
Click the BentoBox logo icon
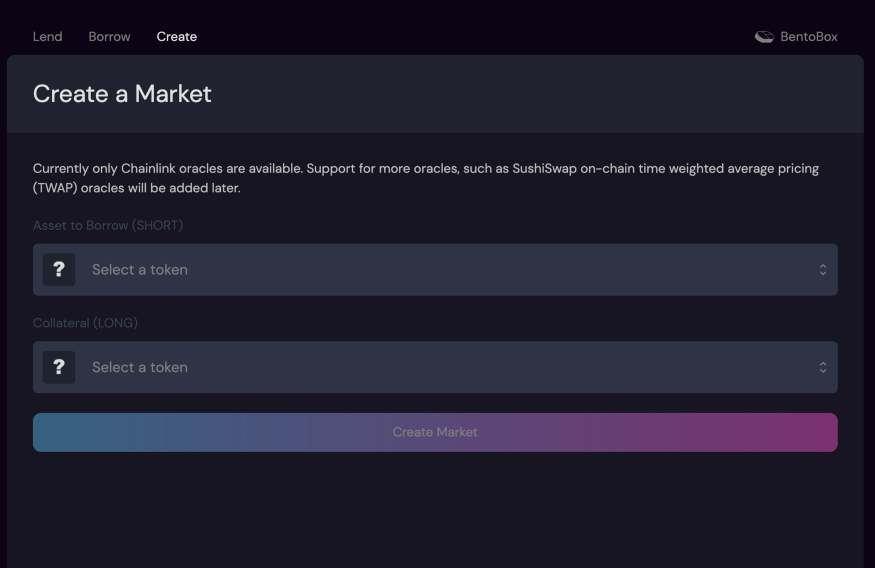[764, 37]
